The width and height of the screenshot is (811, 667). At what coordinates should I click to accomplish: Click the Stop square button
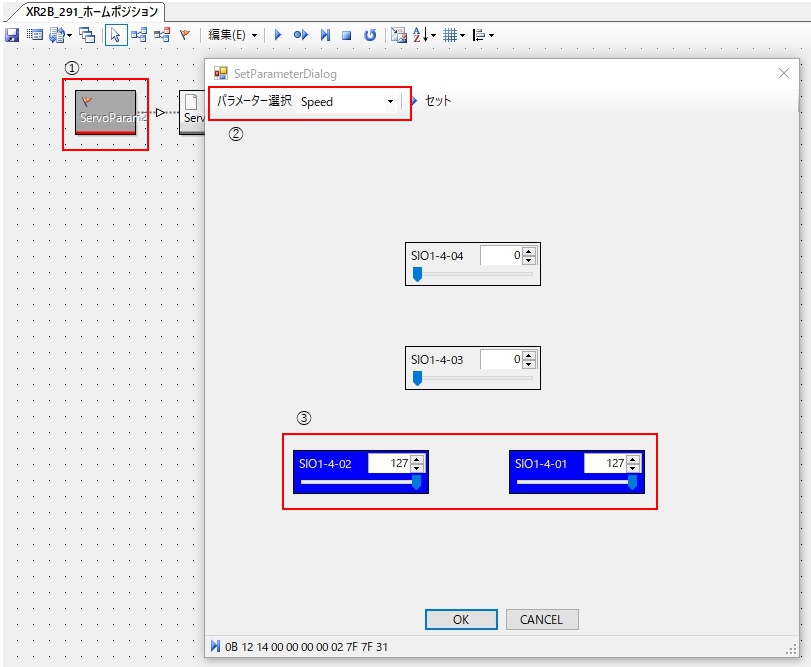tap(347, 35)
